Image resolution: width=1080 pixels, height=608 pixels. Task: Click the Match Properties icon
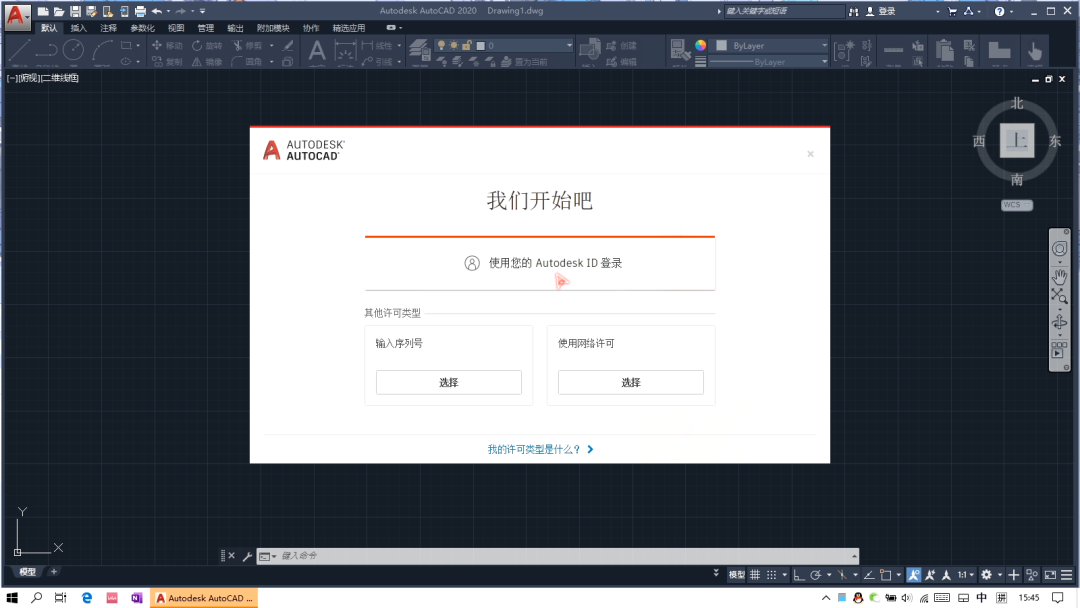(x=680, y=51)
